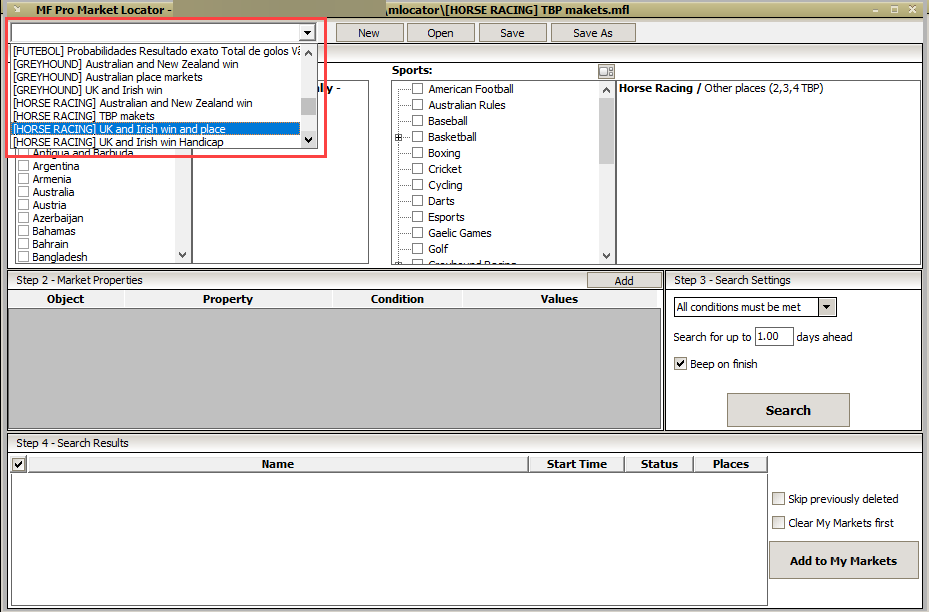
Task: Check the Cricket sport checkbox
Action: (x=418, y=169)
